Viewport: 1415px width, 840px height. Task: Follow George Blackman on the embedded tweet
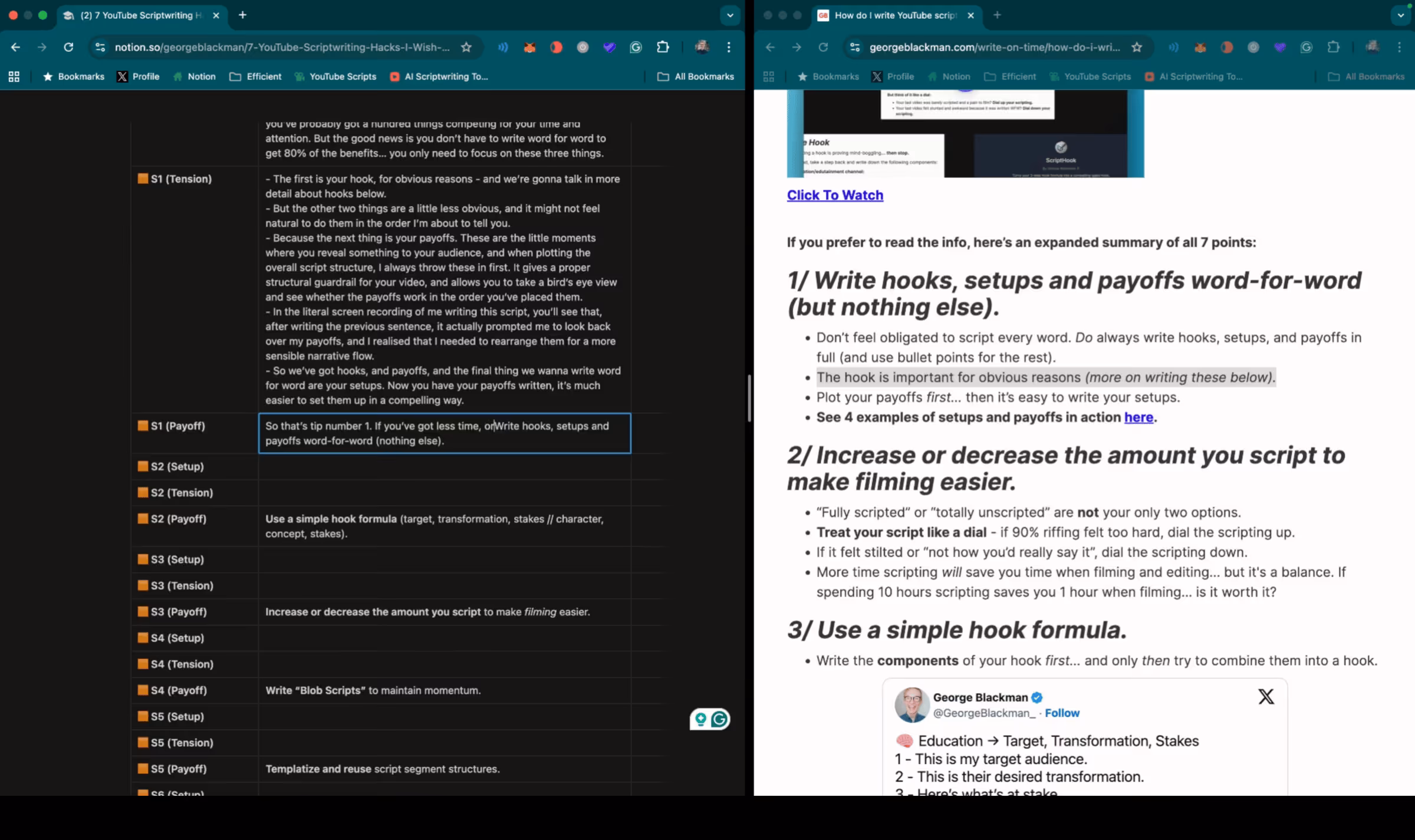[x=1062, y=713]
